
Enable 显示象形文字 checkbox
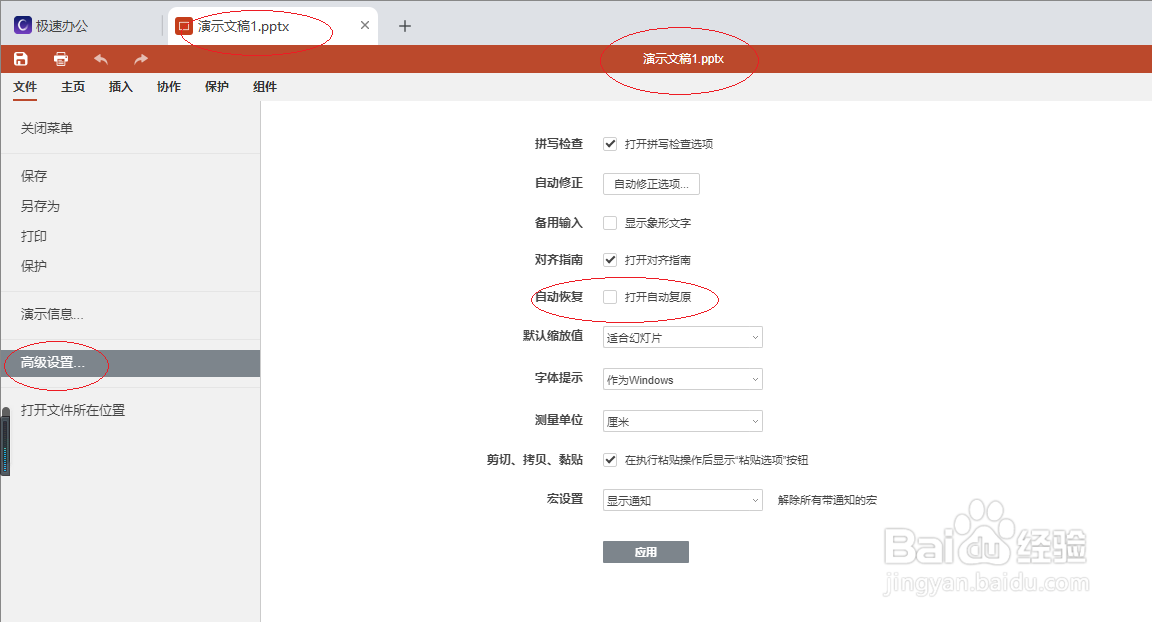click(x=610, y=222)
